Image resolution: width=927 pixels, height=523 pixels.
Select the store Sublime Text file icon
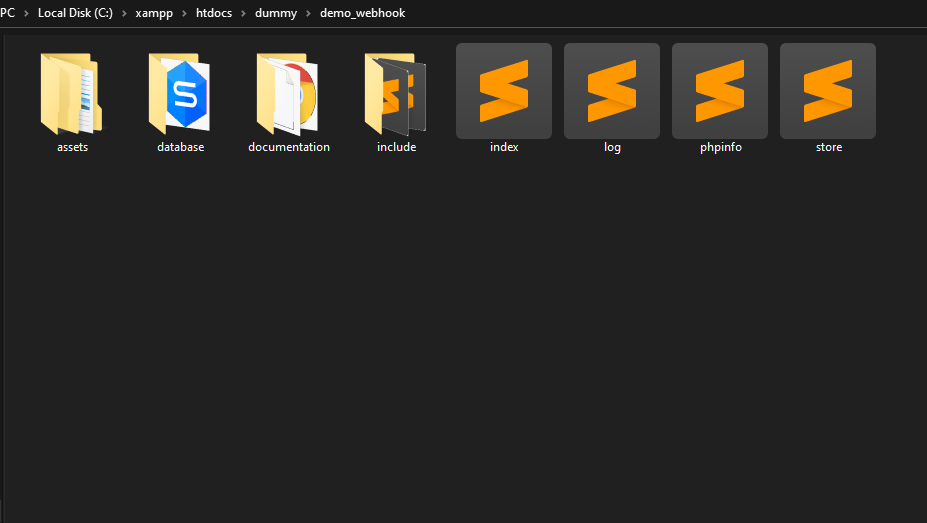point(828,91)
